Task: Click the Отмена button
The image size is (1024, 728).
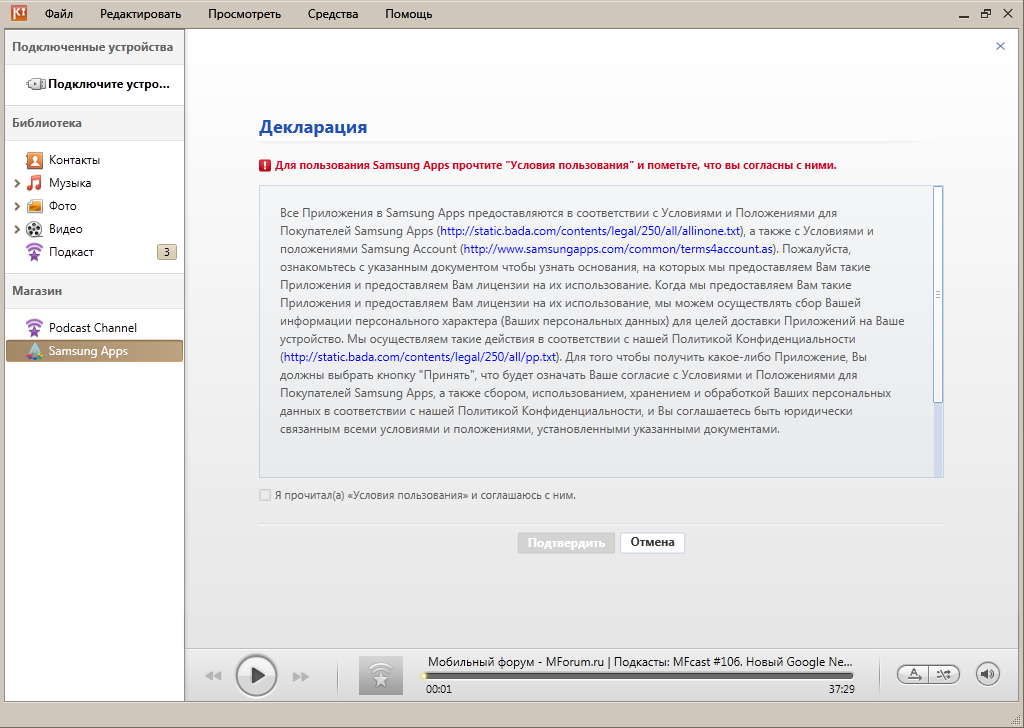Action: point(652,543)
